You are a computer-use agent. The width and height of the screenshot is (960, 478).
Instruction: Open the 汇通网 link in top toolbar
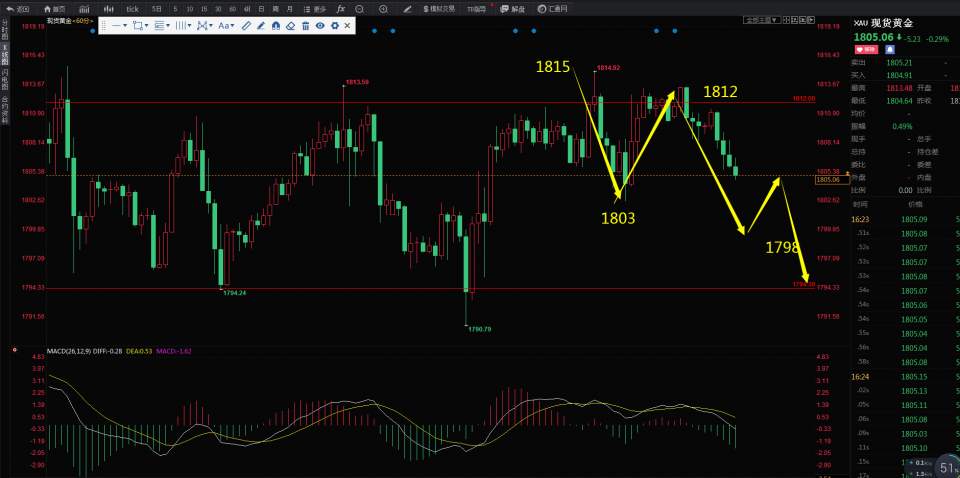[x=552, y=9]
